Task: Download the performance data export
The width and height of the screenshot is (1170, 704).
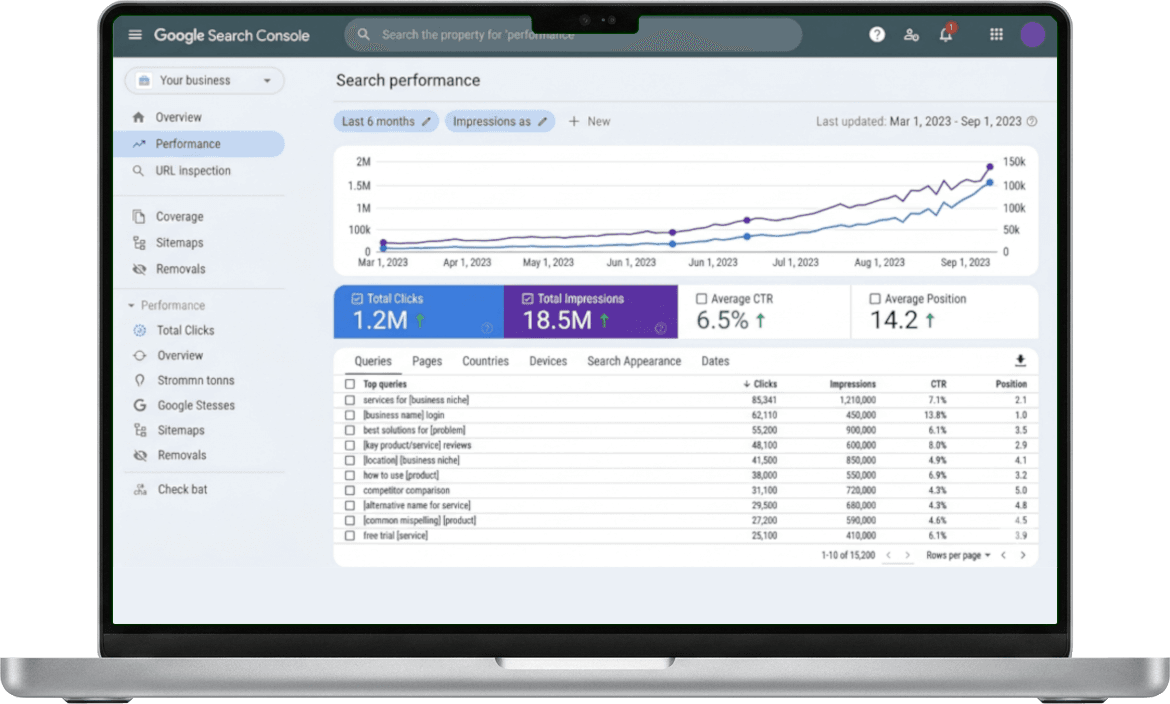Action: tap(1020, 361)
